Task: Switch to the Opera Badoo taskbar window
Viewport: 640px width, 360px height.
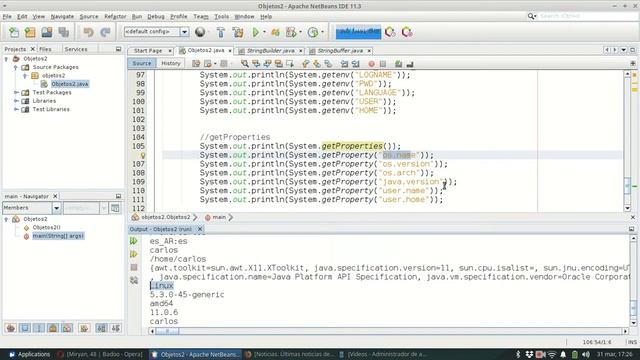Action: tap(100, 354)
